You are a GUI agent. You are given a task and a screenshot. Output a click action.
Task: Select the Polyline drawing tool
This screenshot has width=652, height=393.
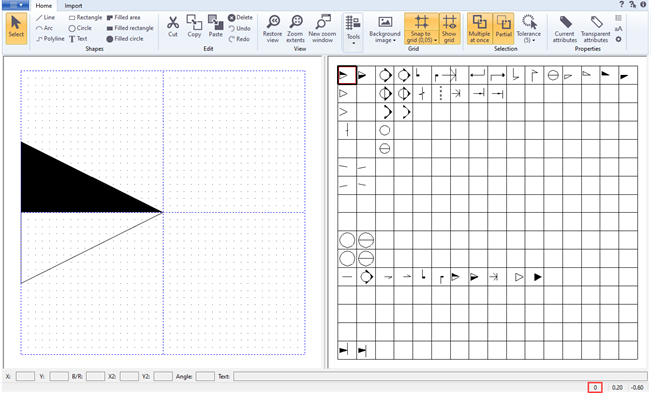click(50, 39)
